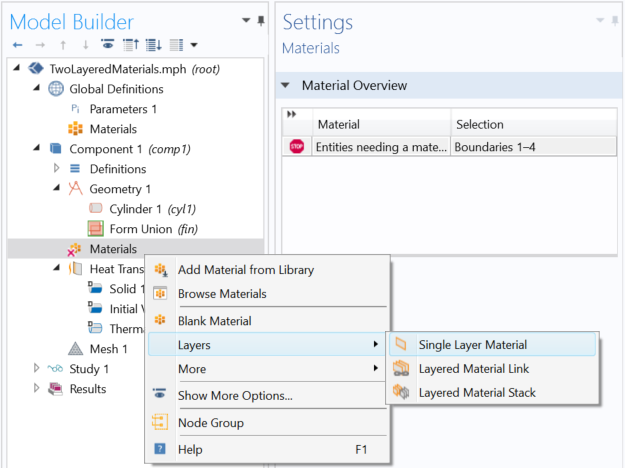The width and height of the screenshot is (625, 468).
Task: Open the Model Builder panel menu arrow
Action: (x=246, y=20)
